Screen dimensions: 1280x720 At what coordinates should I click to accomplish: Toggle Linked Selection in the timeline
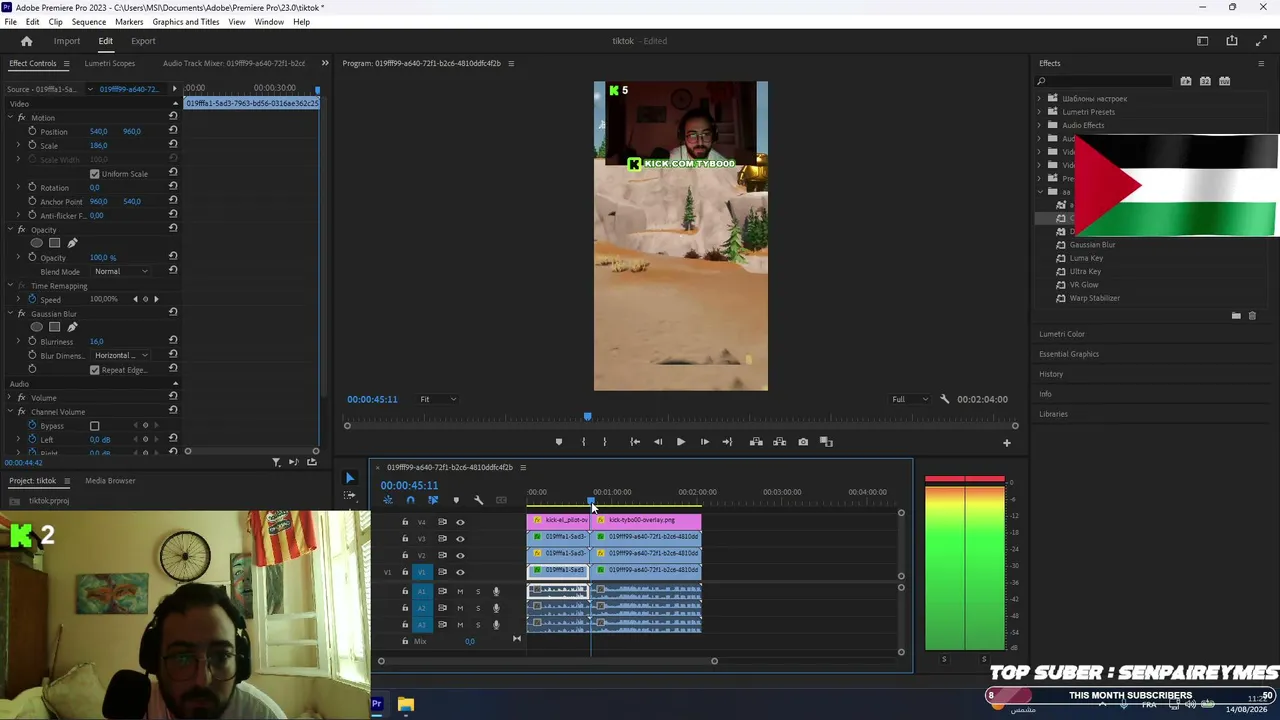click(x=433, y=500)
